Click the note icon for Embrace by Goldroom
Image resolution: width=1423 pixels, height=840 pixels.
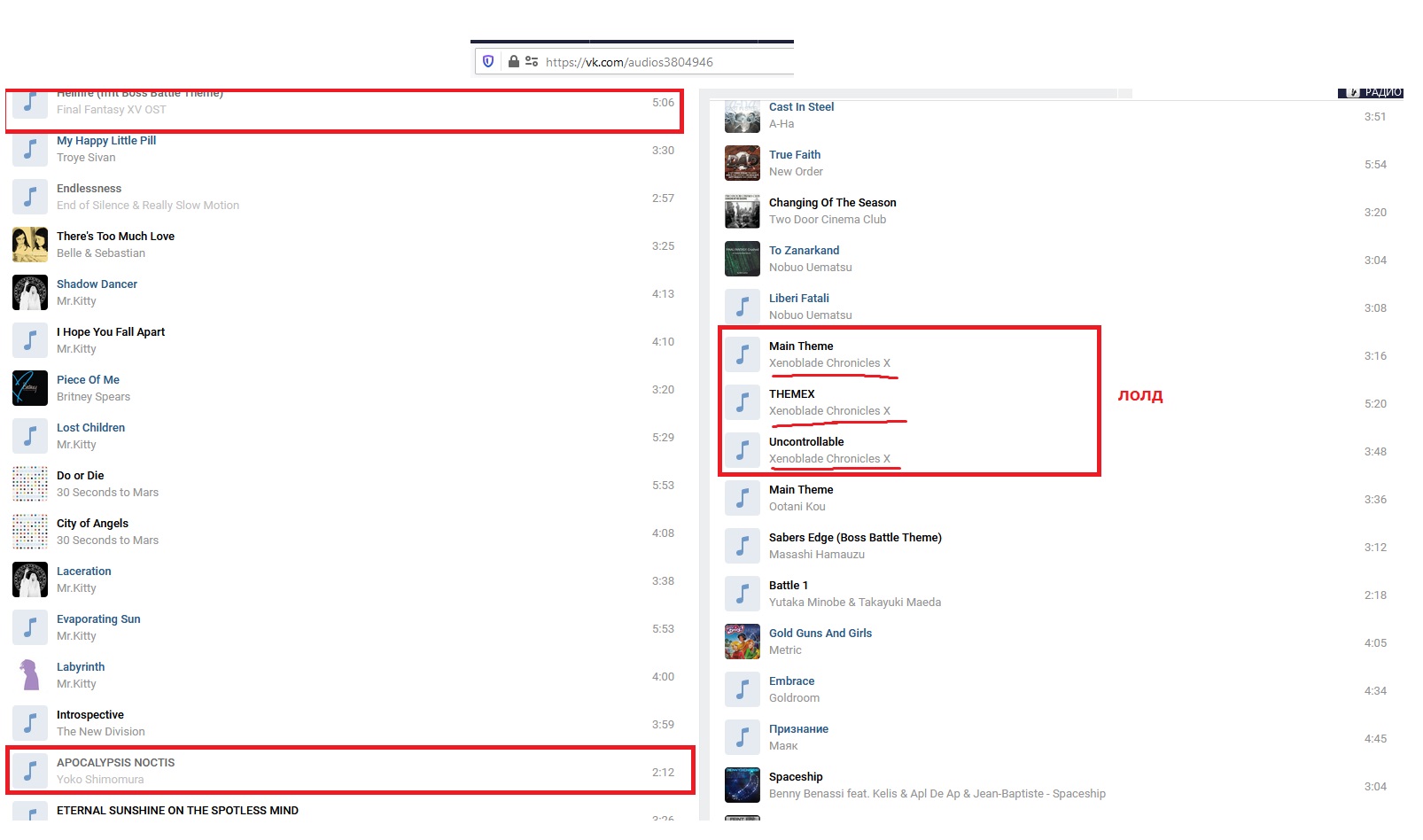point(743,690)
